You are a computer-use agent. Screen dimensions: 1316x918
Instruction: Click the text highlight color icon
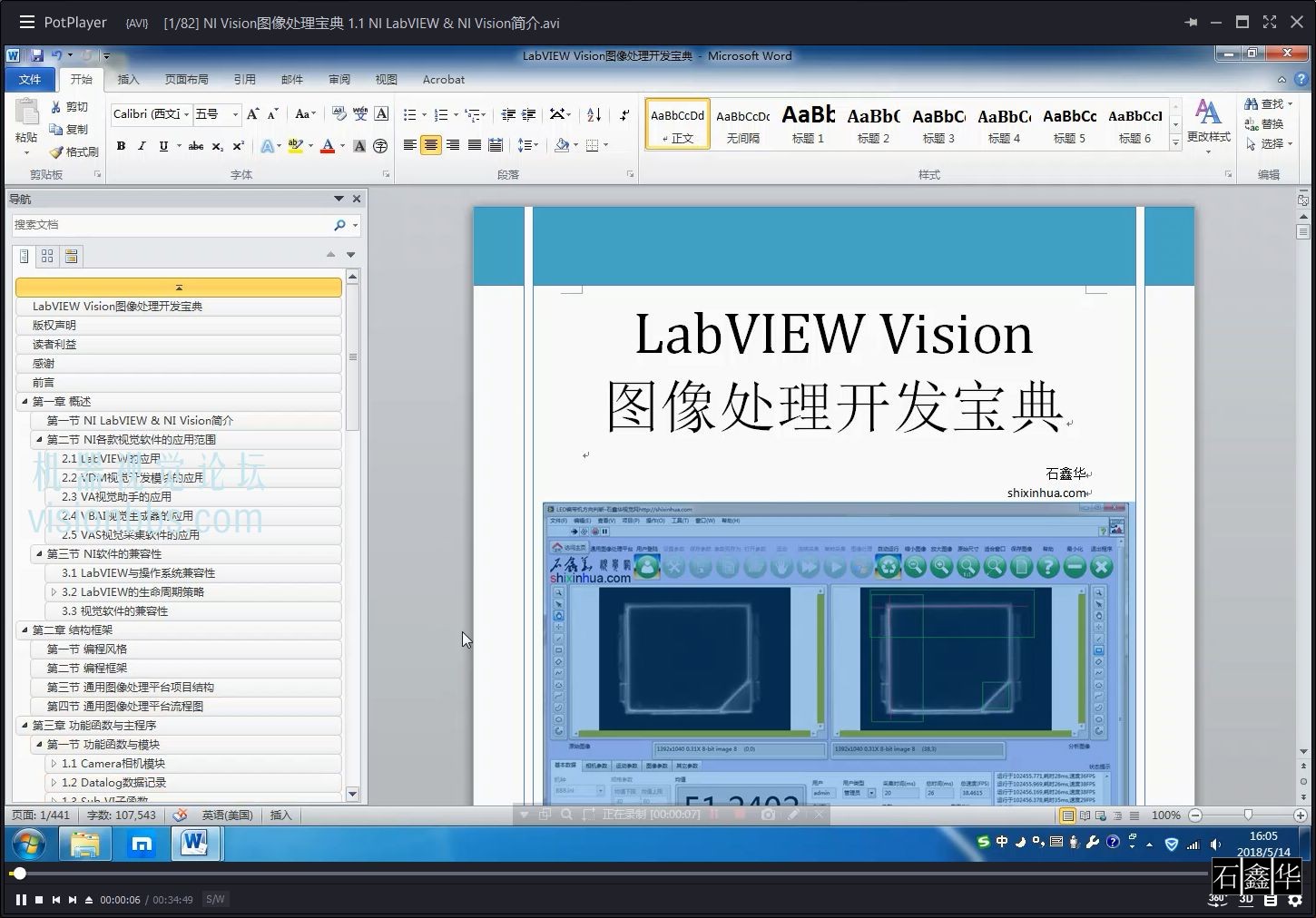294,145
